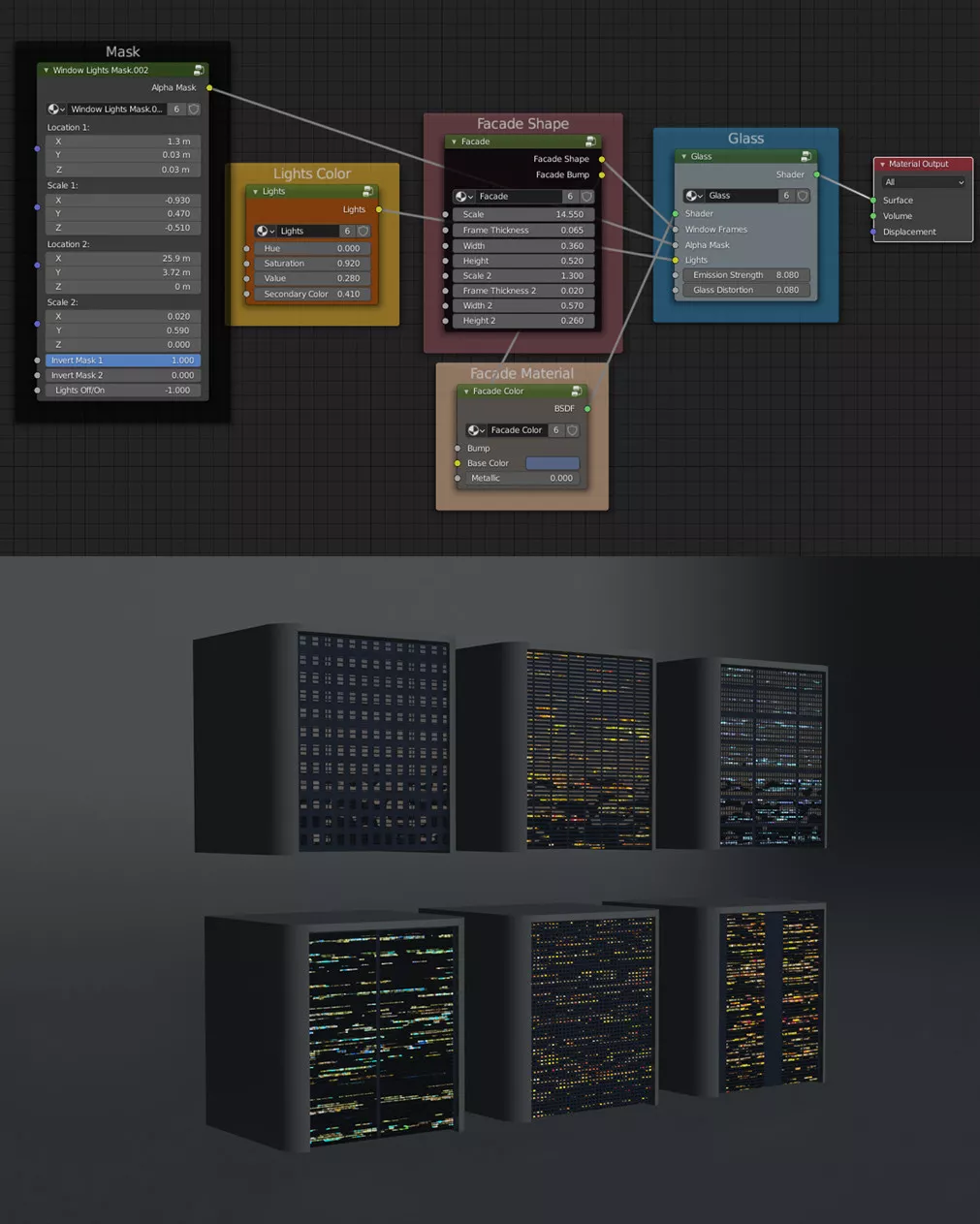
Task: Click the node group icon on Lights node header
Action: 367,192
